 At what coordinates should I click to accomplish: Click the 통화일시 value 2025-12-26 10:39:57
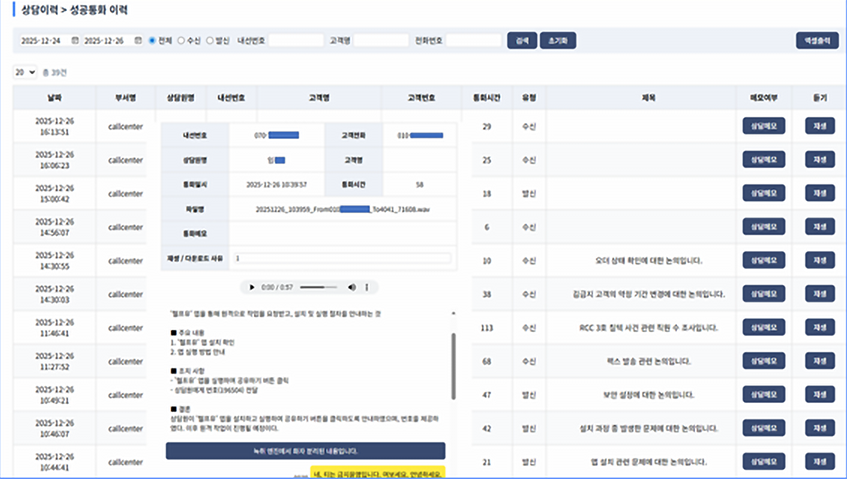(277, 185)
